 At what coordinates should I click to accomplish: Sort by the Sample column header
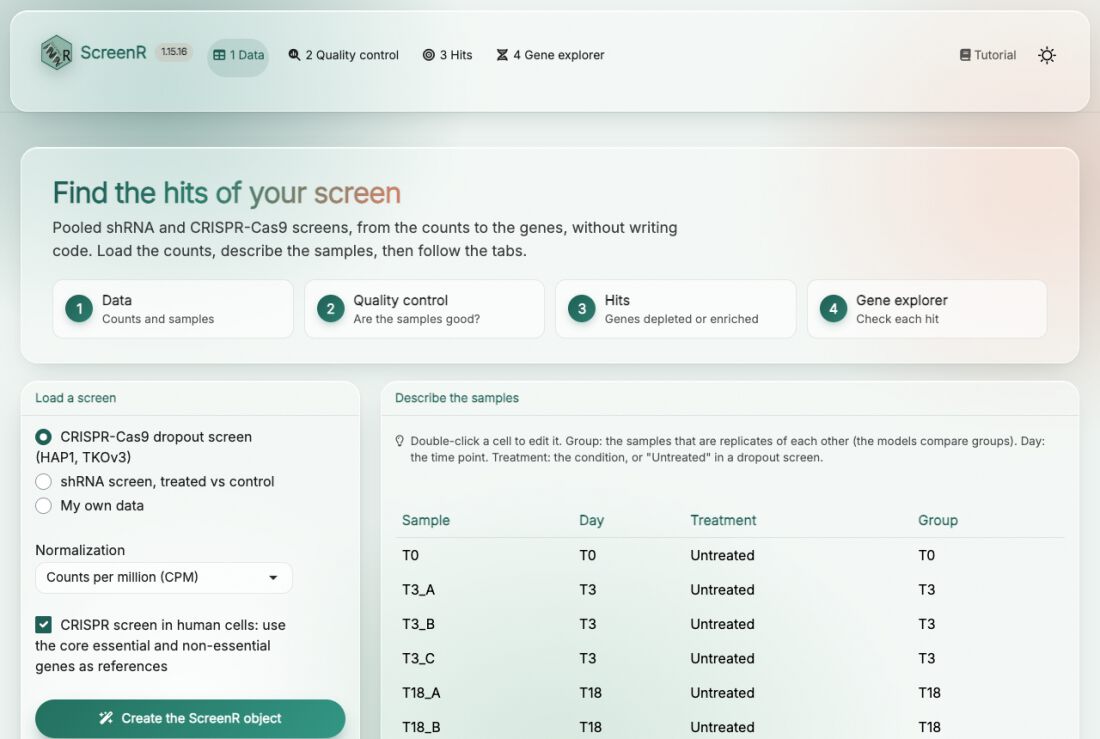coord(426,520)
